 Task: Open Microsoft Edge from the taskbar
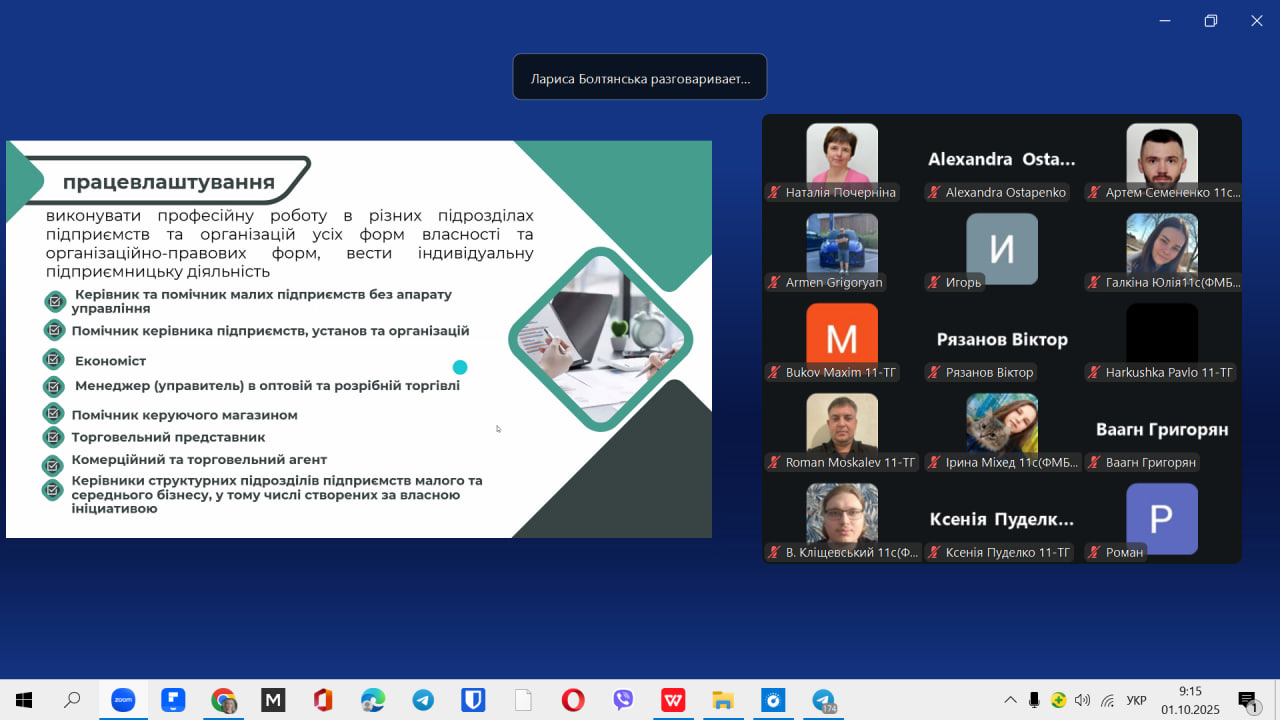tap(373, 700)
